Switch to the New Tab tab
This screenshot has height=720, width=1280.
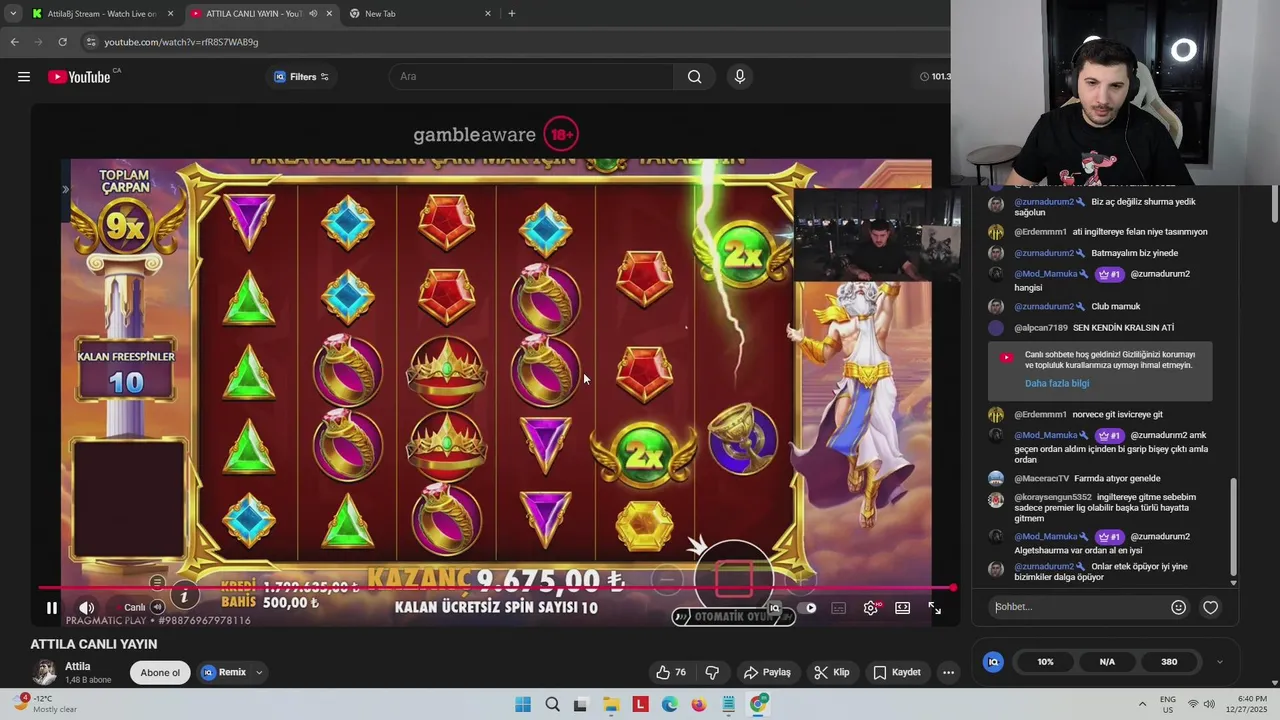[420, 14]
